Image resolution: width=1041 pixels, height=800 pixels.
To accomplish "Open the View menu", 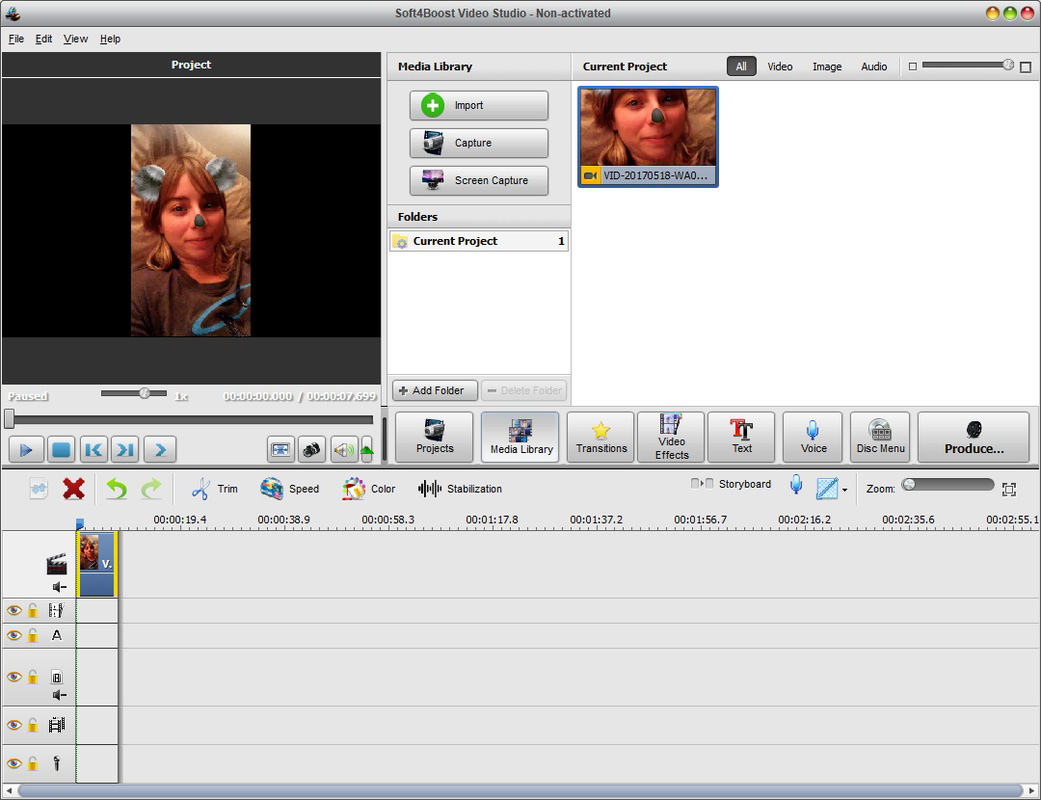I will 75,39.
